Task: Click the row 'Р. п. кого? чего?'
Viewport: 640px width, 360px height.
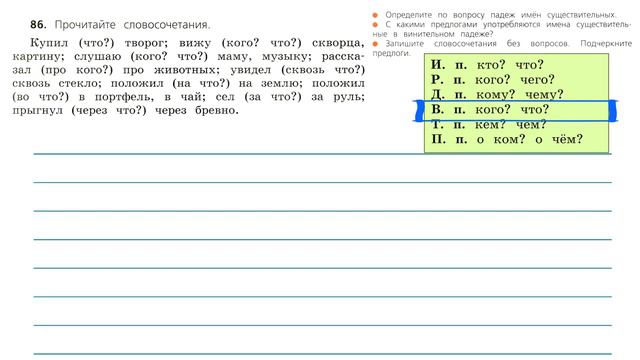Action: pyautogui.click(x=493, y=80)
